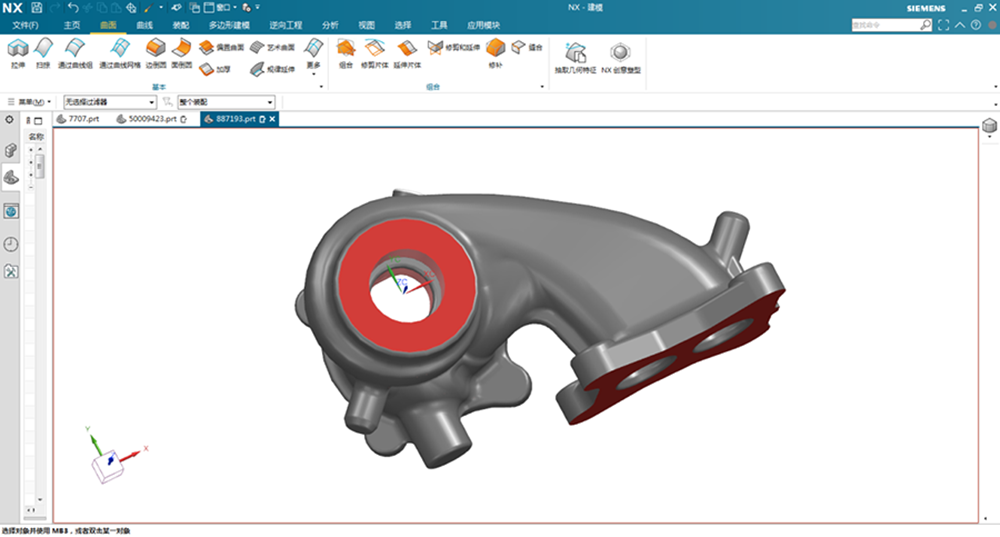Open the 抽取几何特征 command
This screenshot has height=537, width=1000.
[575, 56]
